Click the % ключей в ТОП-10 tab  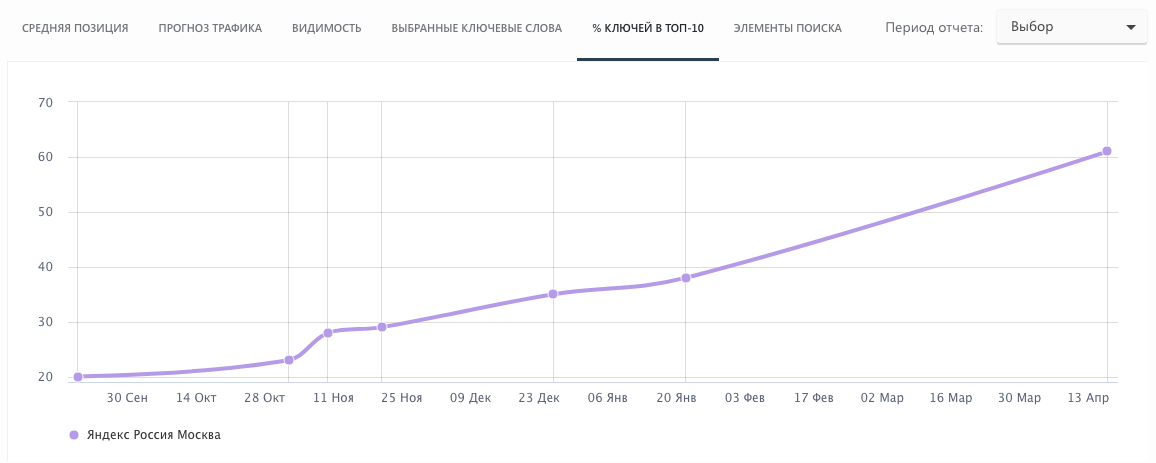pos(647,28)
